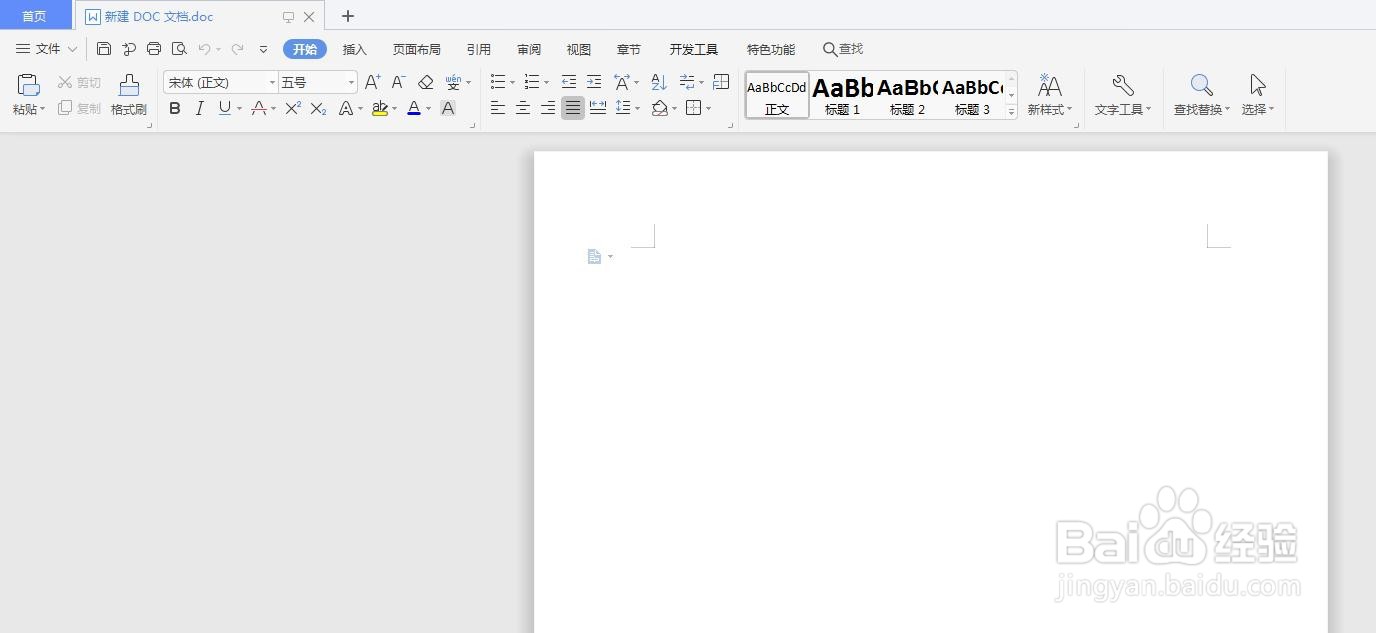This screenshot has height=633, width=1376.
Task: Open the highlight color dropdown arrow
Action: [x=392, y=108]
